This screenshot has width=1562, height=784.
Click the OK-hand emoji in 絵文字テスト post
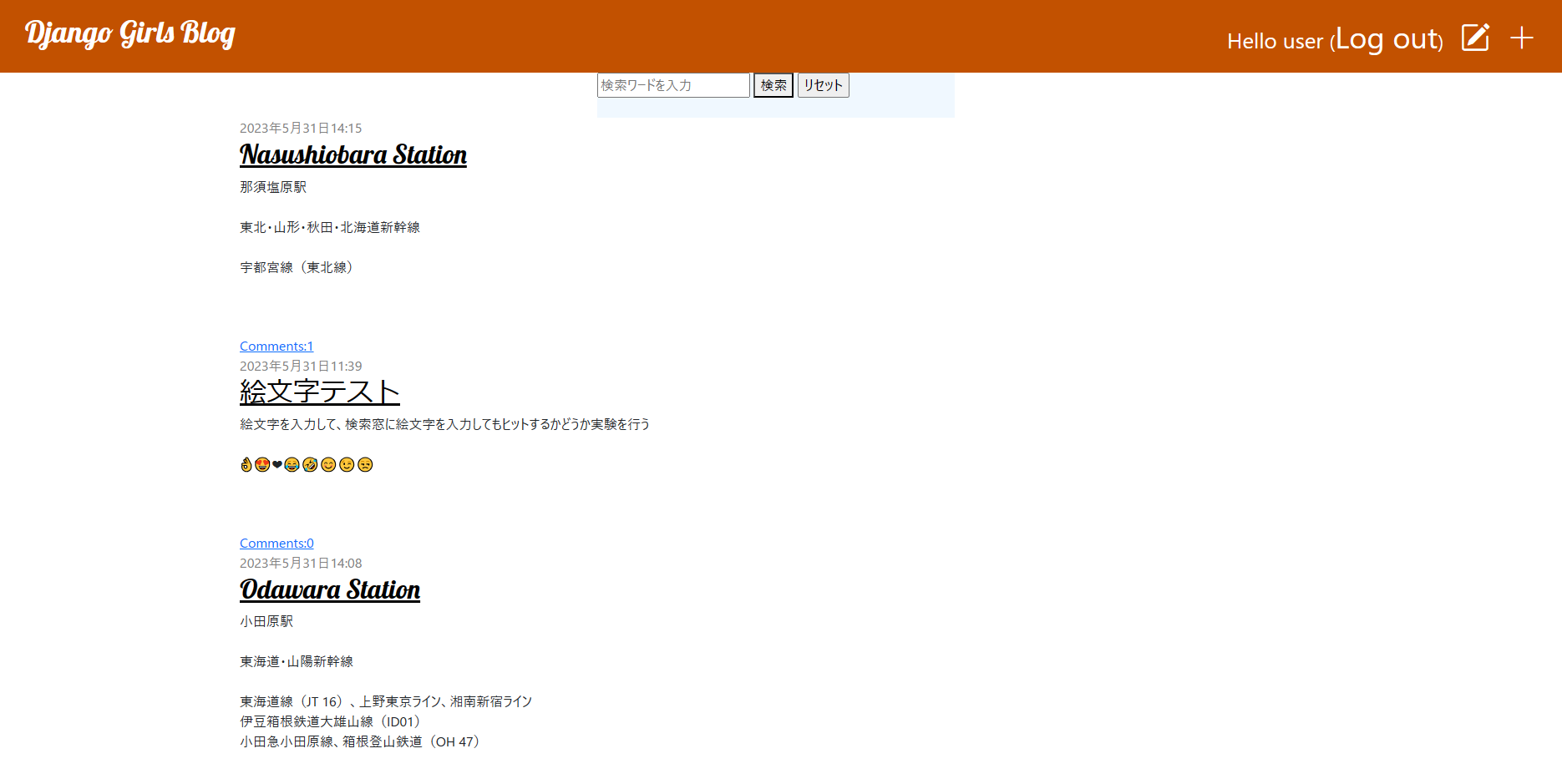click(246, 465)
